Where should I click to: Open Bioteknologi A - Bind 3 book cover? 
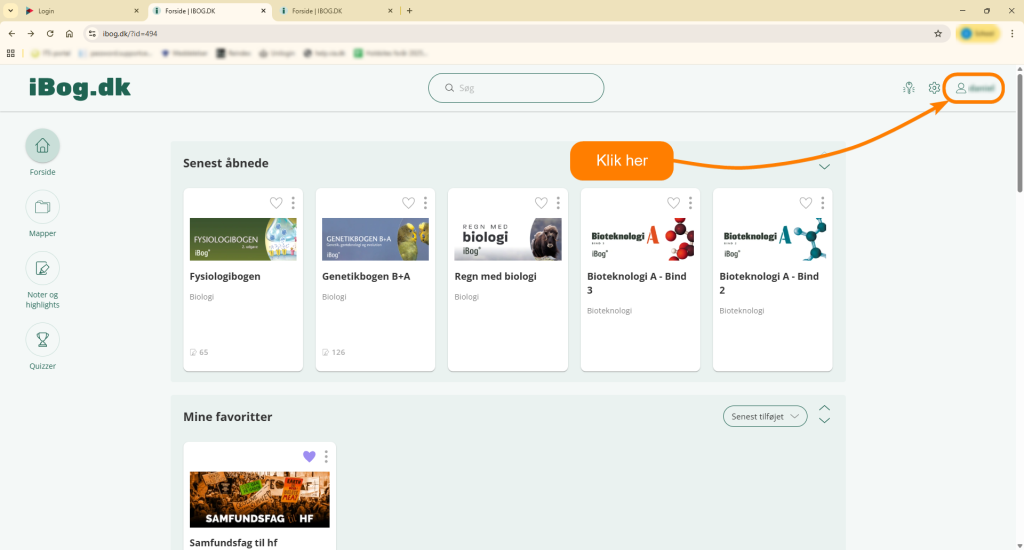click(640, 240)
